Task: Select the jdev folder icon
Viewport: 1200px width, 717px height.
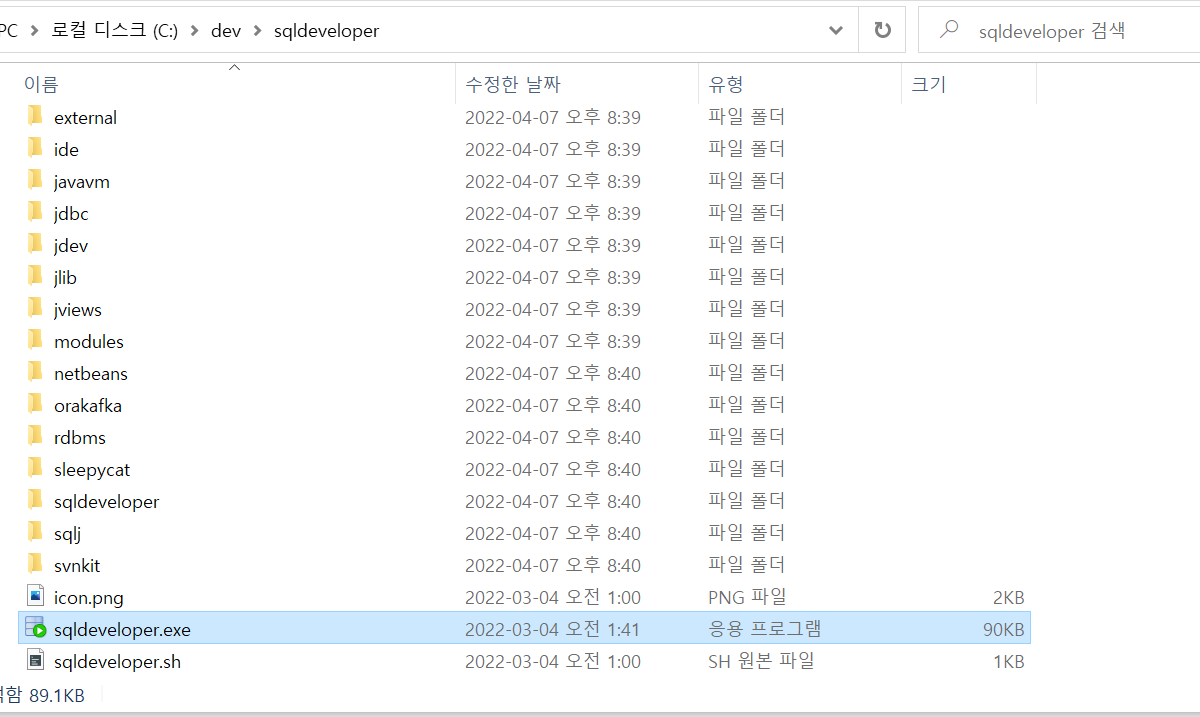Action: point(35,245)
